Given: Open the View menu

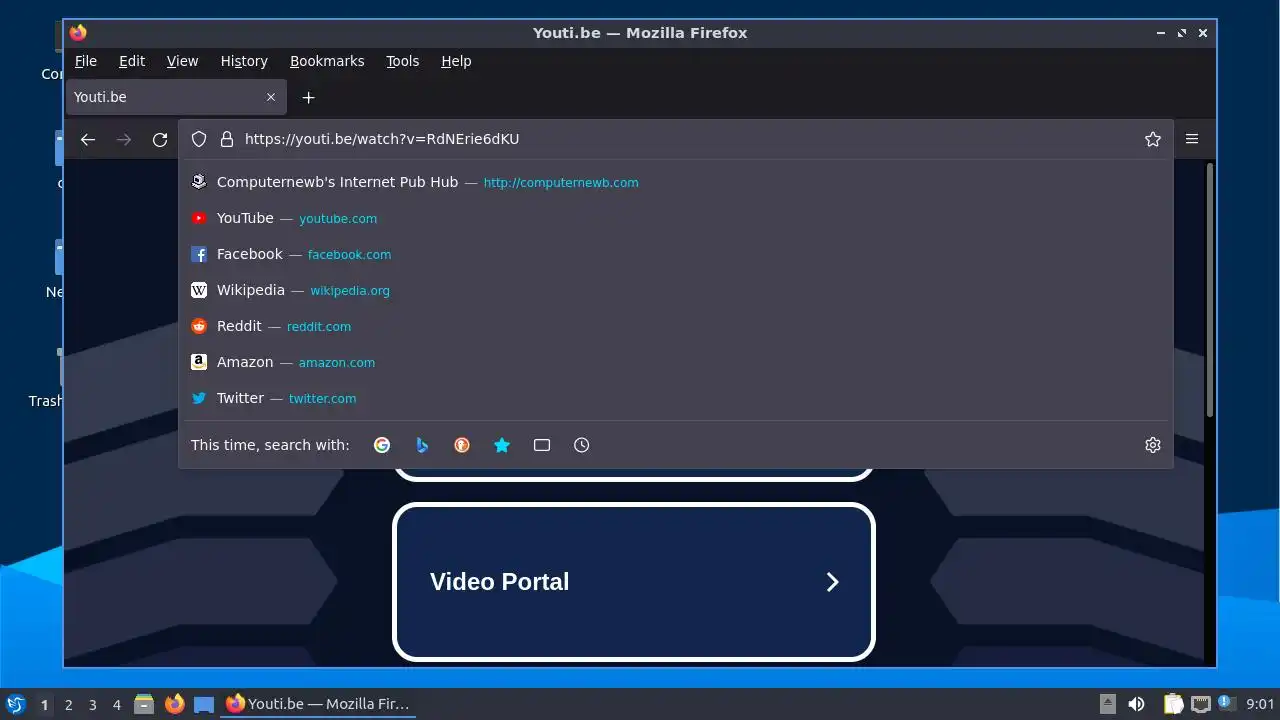Looking at the screenshot, I should 182,61.
